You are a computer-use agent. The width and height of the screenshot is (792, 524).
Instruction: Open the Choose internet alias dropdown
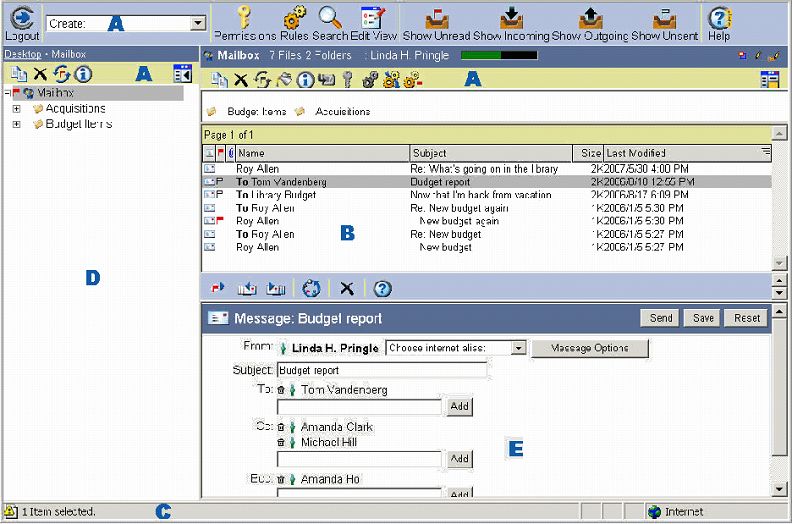(x=518, y=348)
